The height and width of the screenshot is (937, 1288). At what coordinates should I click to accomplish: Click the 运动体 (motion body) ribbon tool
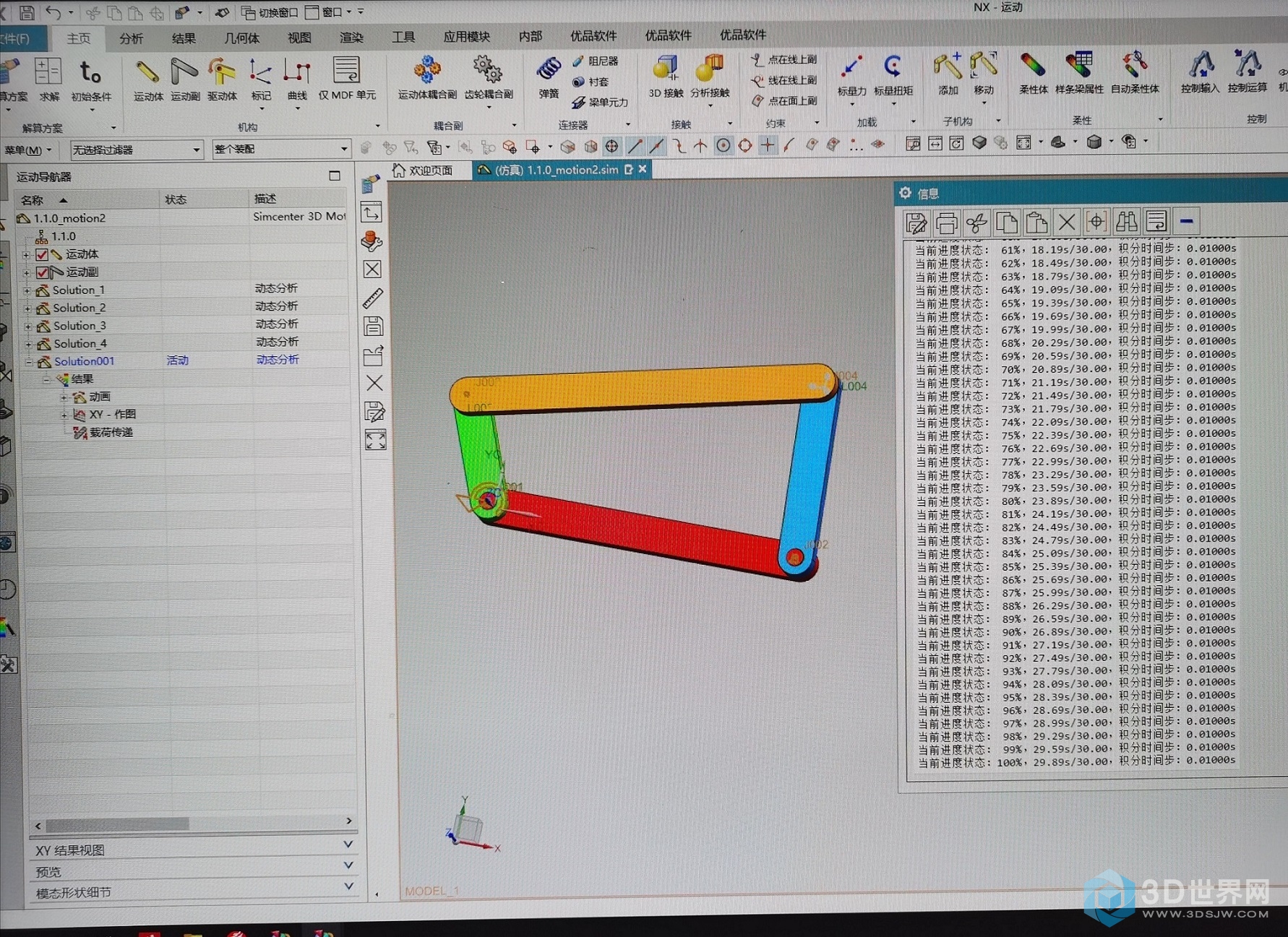(x=147, y=80)
